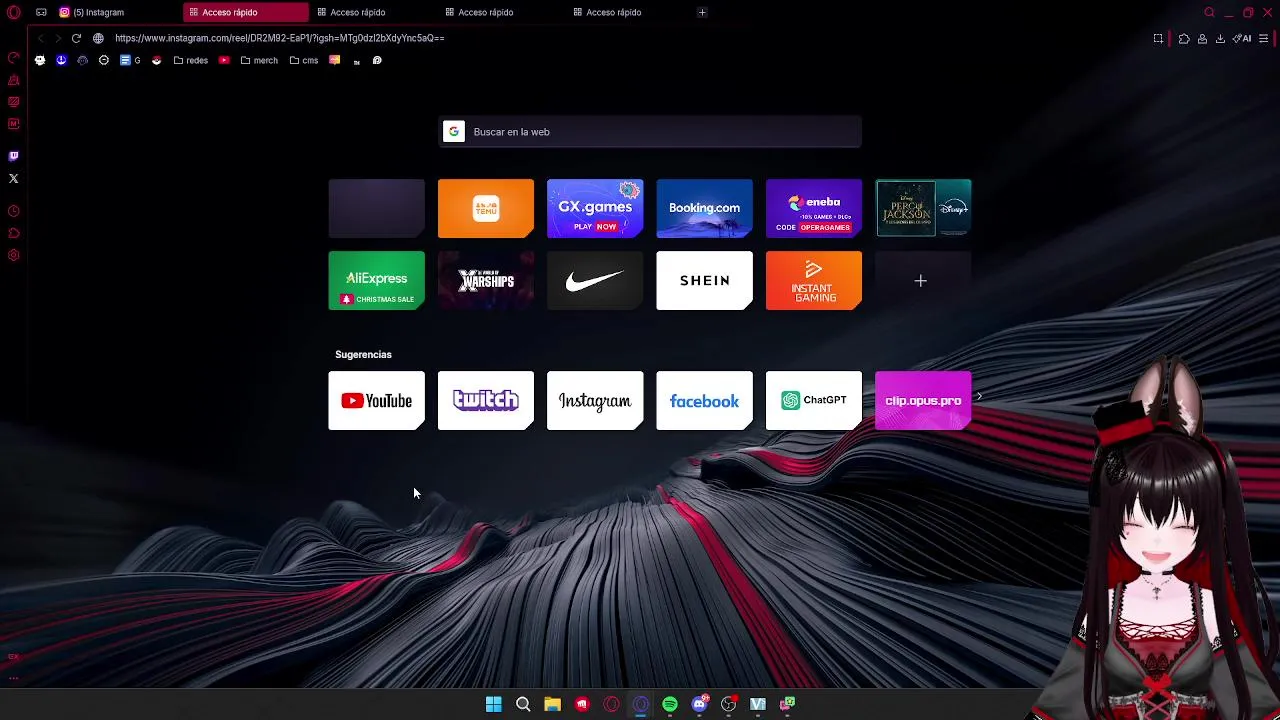The height and width of the screenshot is (720, 1280).
Task: Open the AI assistant toolbar button
Action: 1242,39
